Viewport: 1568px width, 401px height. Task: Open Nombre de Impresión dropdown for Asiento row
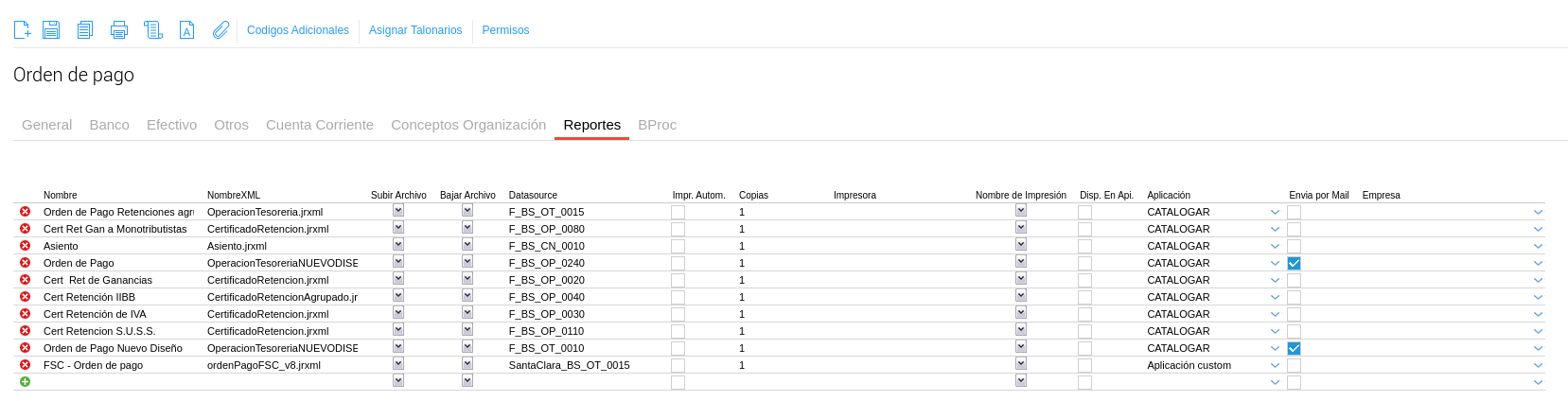click(x=1021, y=245)
